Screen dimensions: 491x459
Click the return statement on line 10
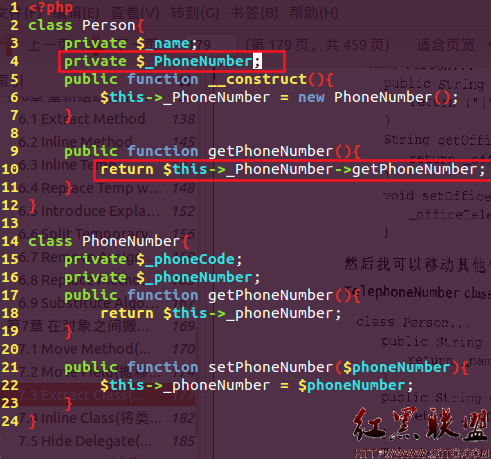292,169
